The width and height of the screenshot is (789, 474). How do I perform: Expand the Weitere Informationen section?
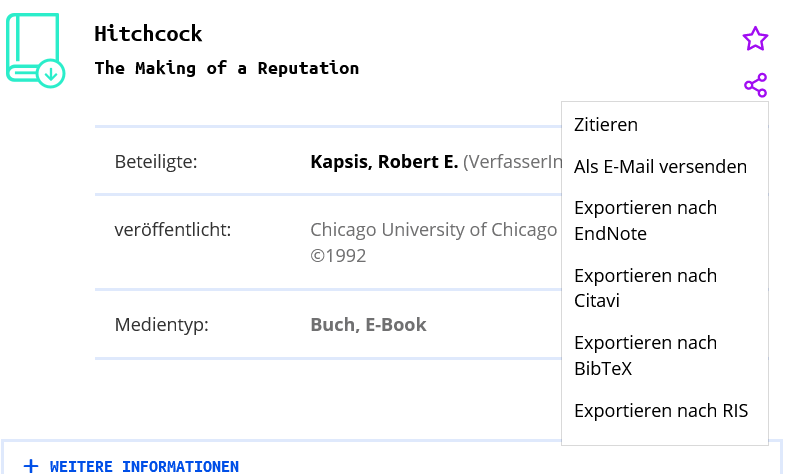tap(144, 466)
